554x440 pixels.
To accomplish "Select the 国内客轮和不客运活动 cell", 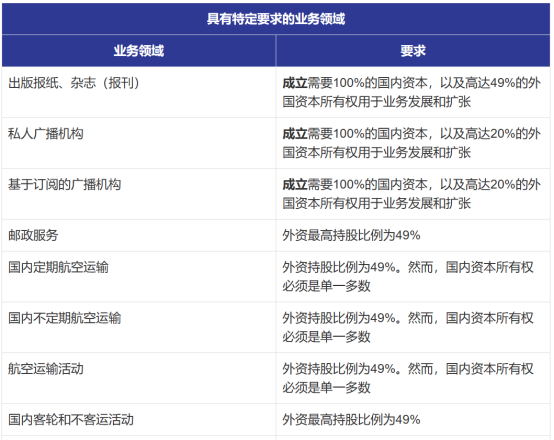I will [x=138, y=420].
